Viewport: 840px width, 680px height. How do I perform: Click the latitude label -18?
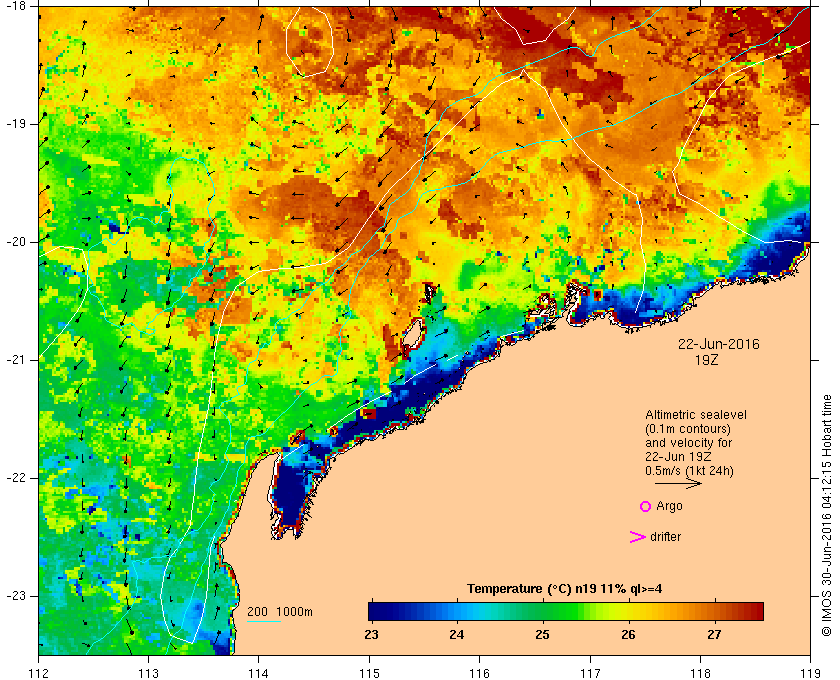point(15,6)
